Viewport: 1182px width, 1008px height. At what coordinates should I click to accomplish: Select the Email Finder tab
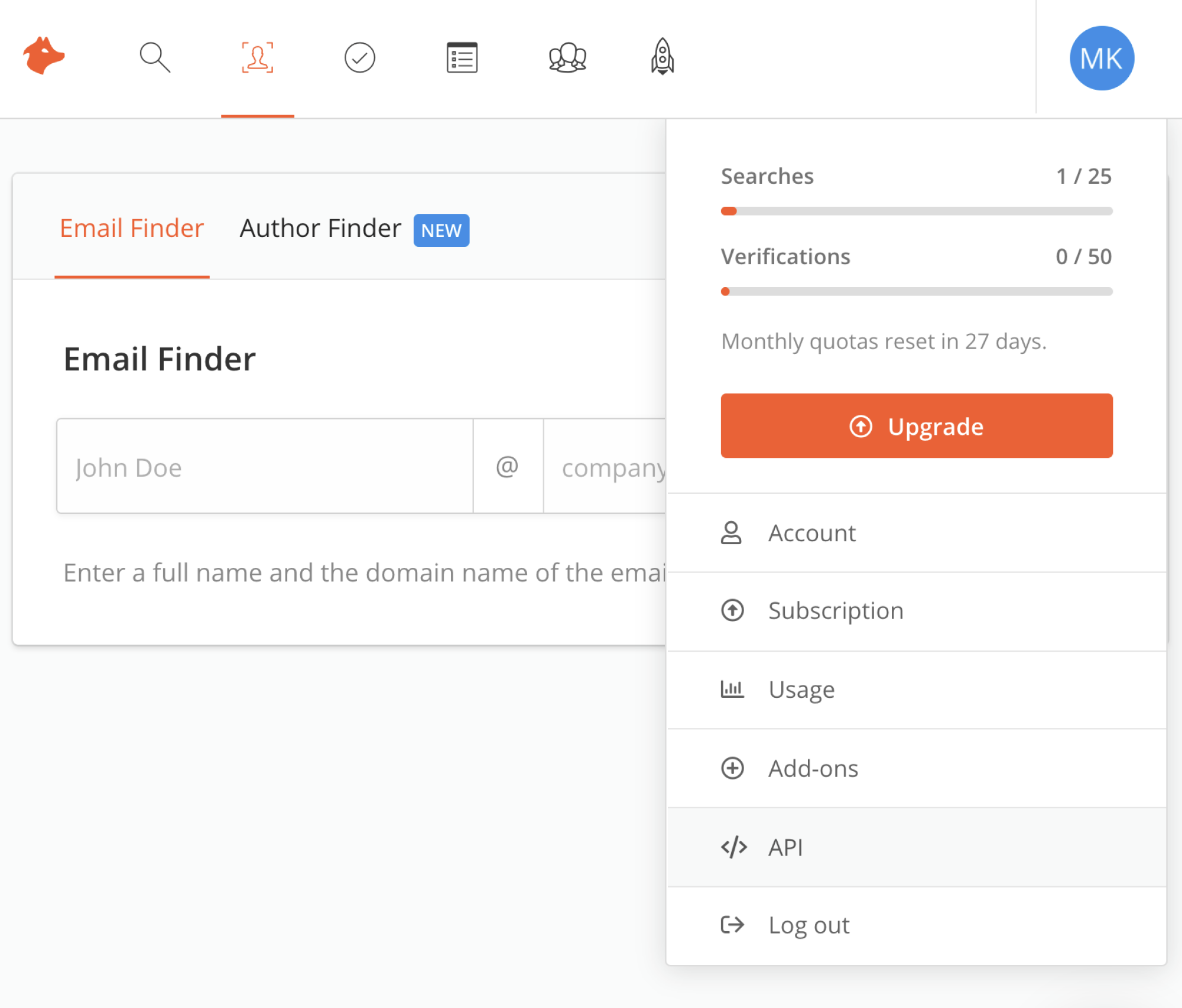132,229
